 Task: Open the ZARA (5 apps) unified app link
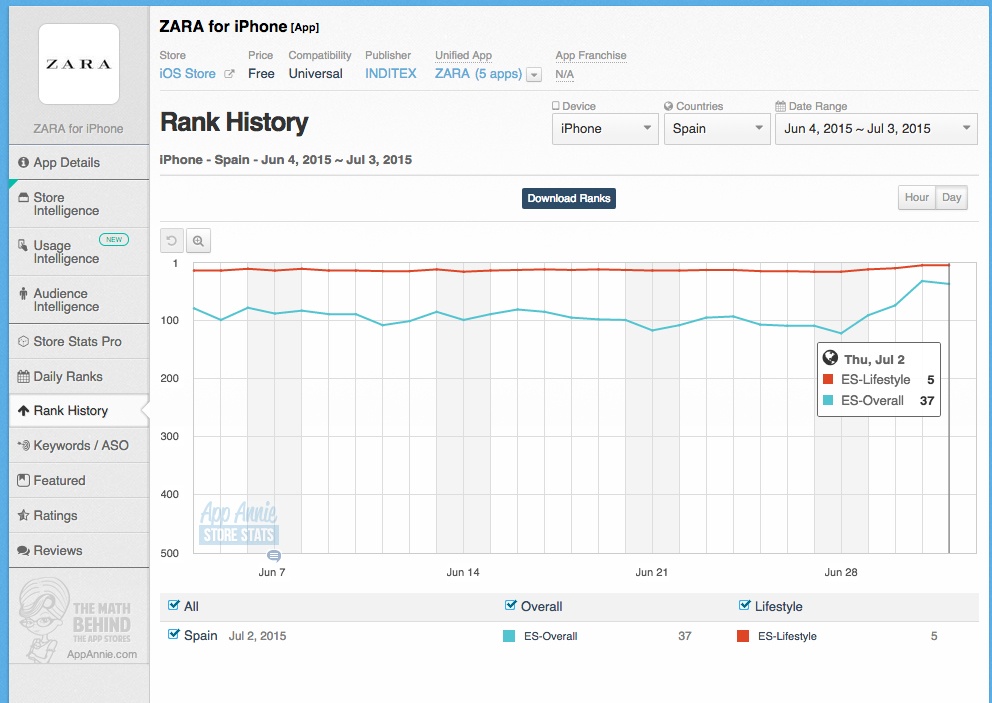click(478, 73)
